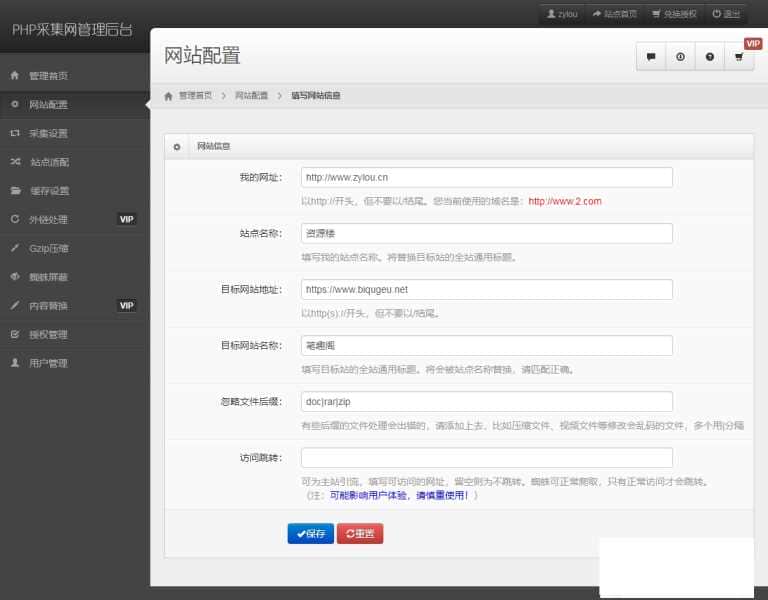
Task: Open 站点适配 sidebar item
Action: 74,162
